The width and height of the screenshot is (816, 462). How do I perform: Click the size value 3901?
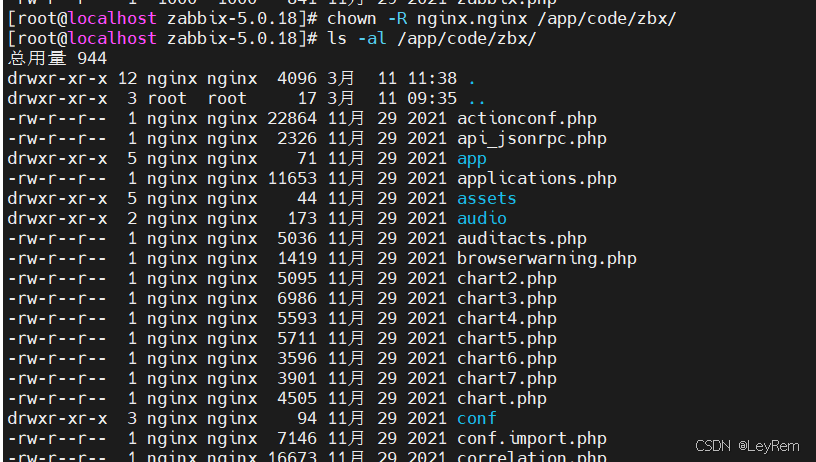[x=297, y=379]
